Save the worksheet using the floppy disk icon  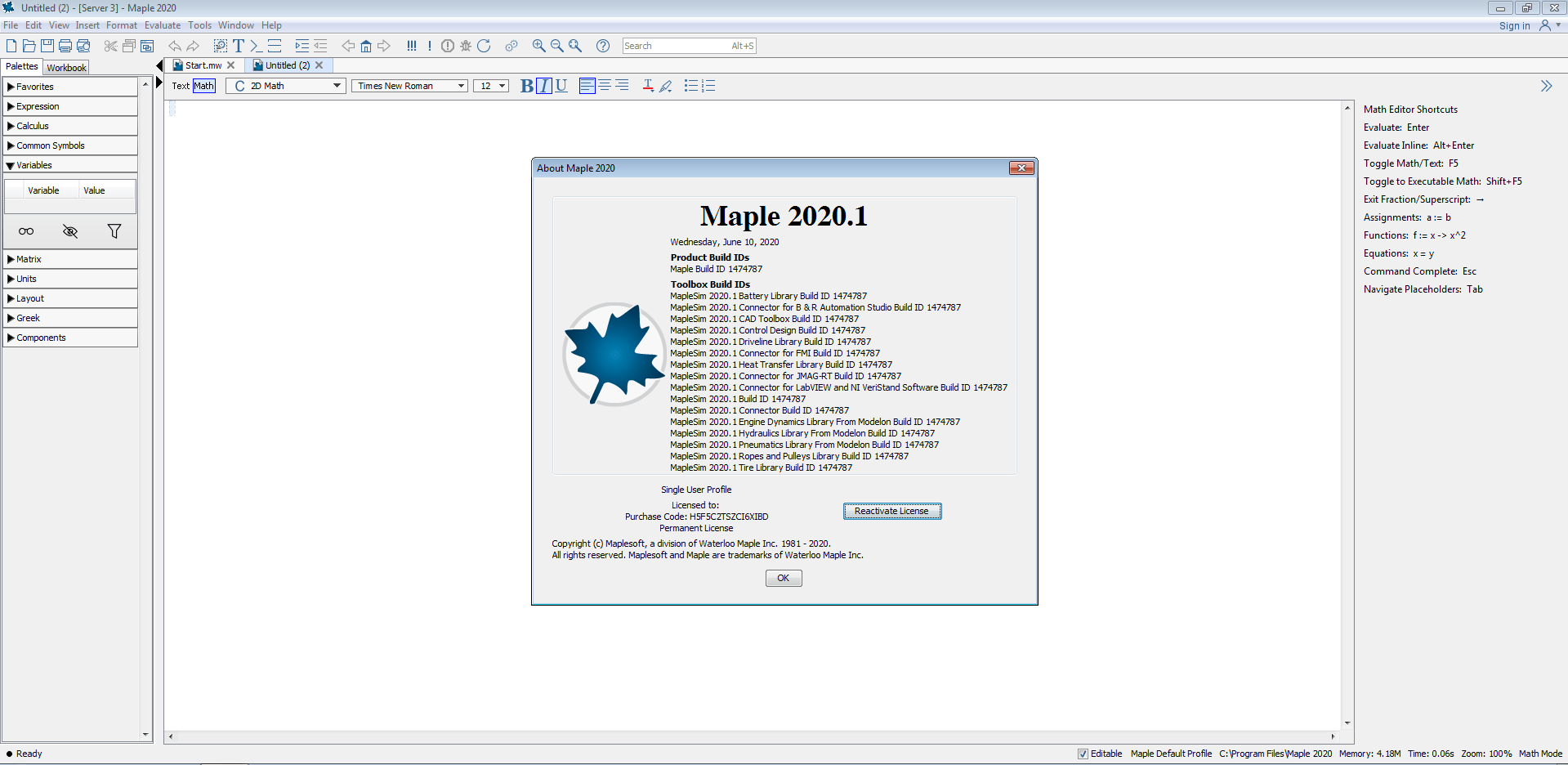pyautogui.click(x=47, y=46)
